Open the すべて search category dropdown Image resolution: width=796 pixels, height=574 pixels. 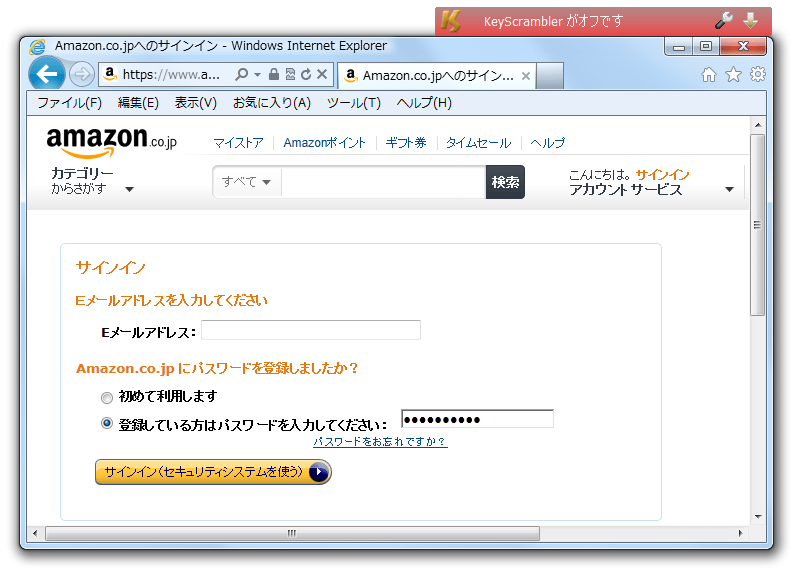246,182
